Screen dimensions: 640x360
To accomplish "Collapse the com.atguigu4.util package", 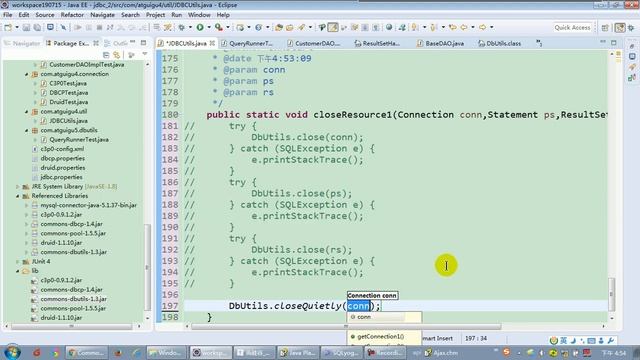I will click(27, 111).
